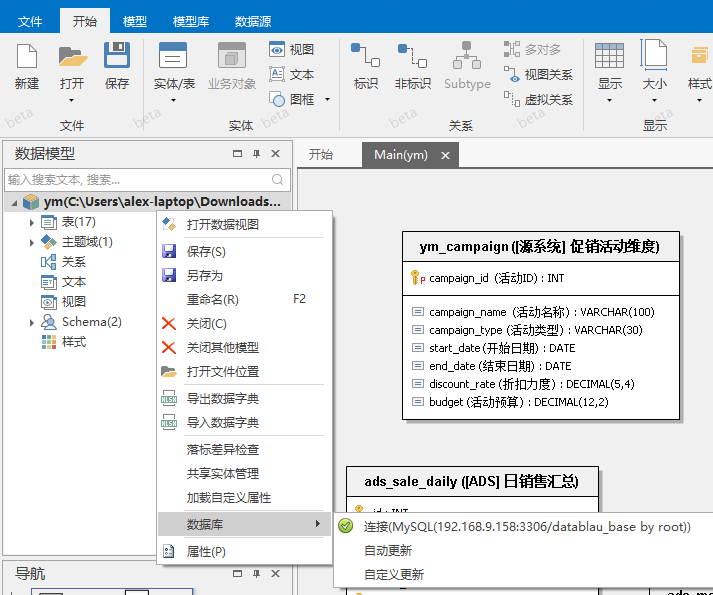Switch to the 开始 document tab
Screen dimensions: 713x595
[321, 155]
